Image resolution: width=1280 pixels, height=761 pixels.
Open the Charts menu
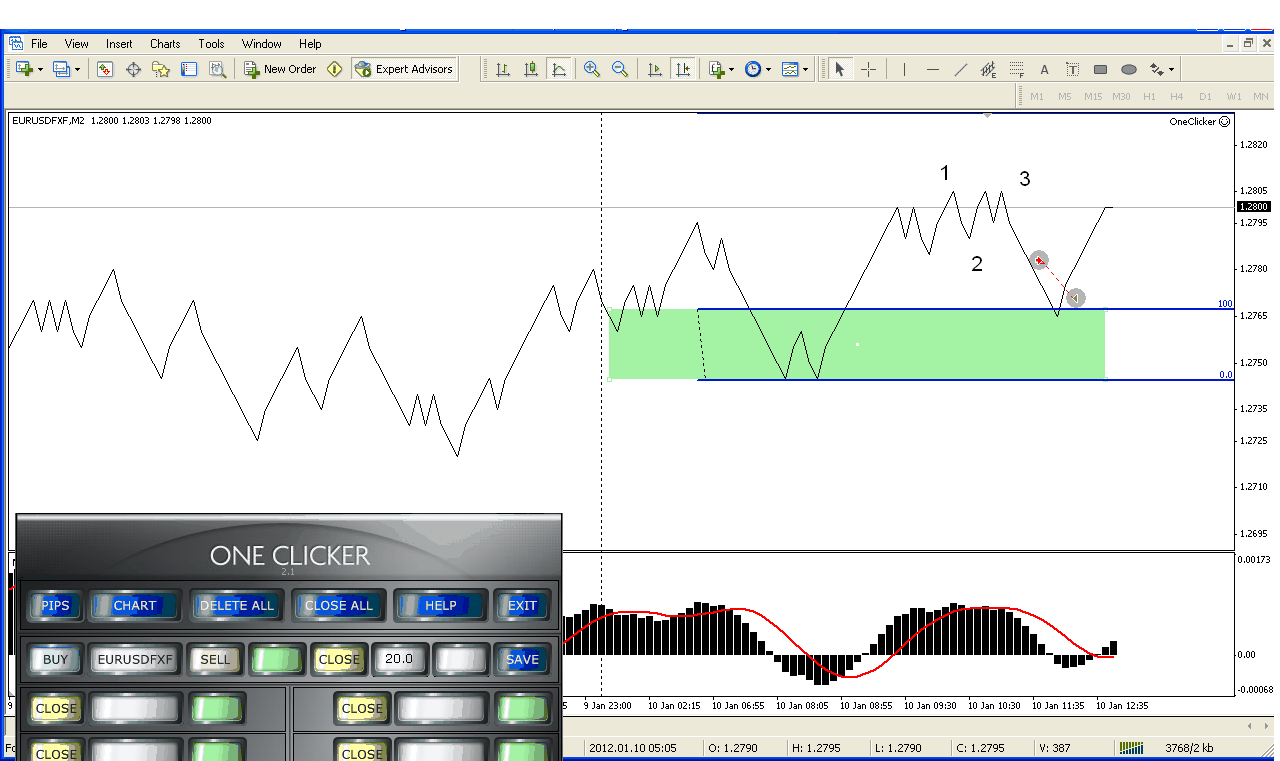165,44
